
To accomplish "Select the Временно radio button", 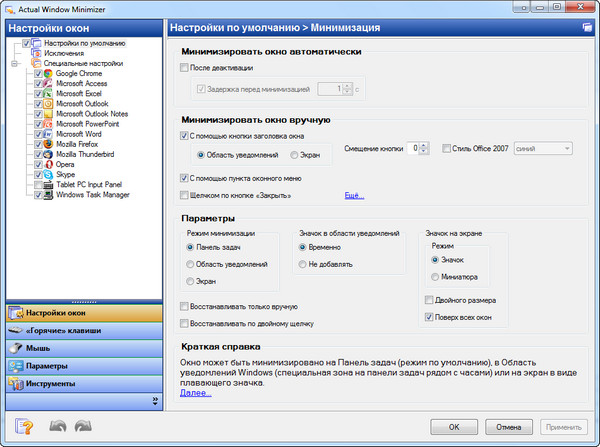I will pos(302,247).
